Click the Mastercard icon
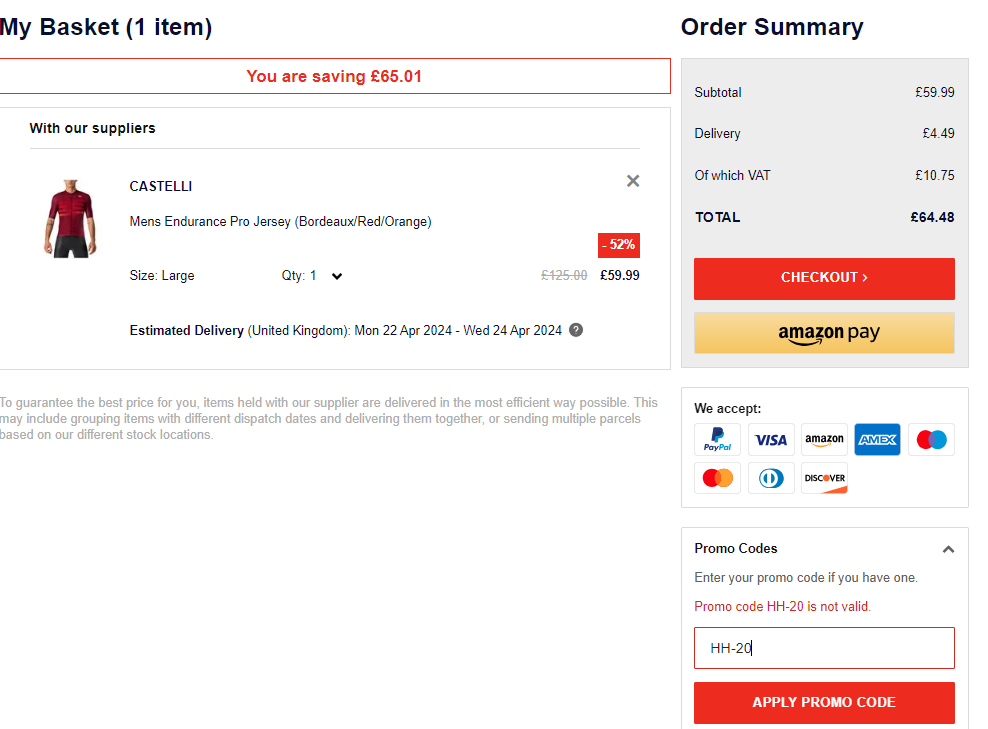The width and height of the screenshot is (988, 729). tap(717, 478)
